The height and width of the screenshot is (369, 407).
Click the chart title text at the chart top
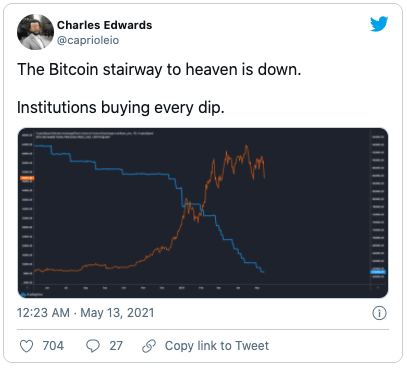(94, 135)
